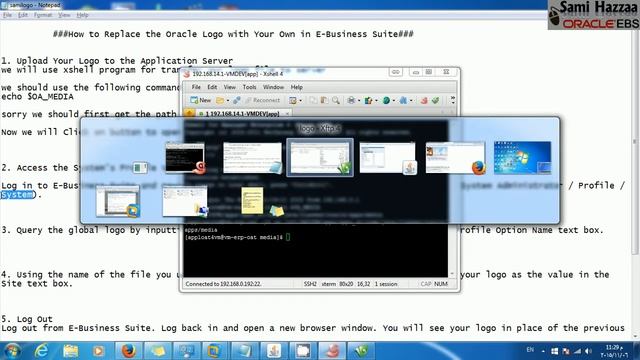Open the Tools menu in Xshell

[x=249, y=87]
